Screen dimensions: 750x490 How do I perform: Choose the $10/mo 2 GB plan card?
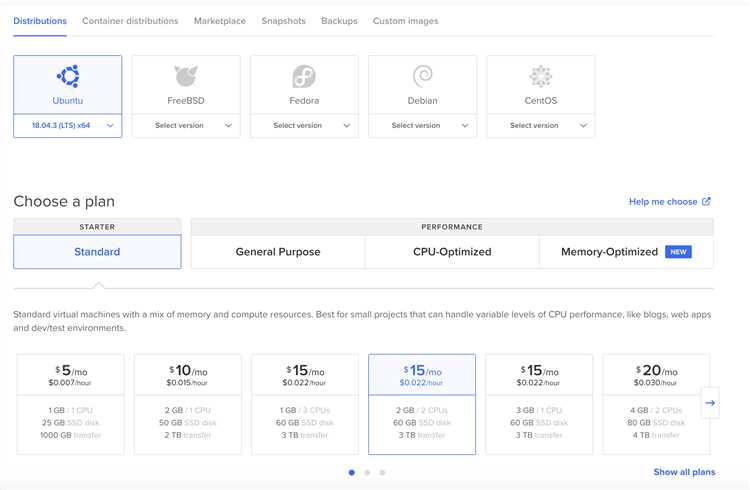click(188, 404)
